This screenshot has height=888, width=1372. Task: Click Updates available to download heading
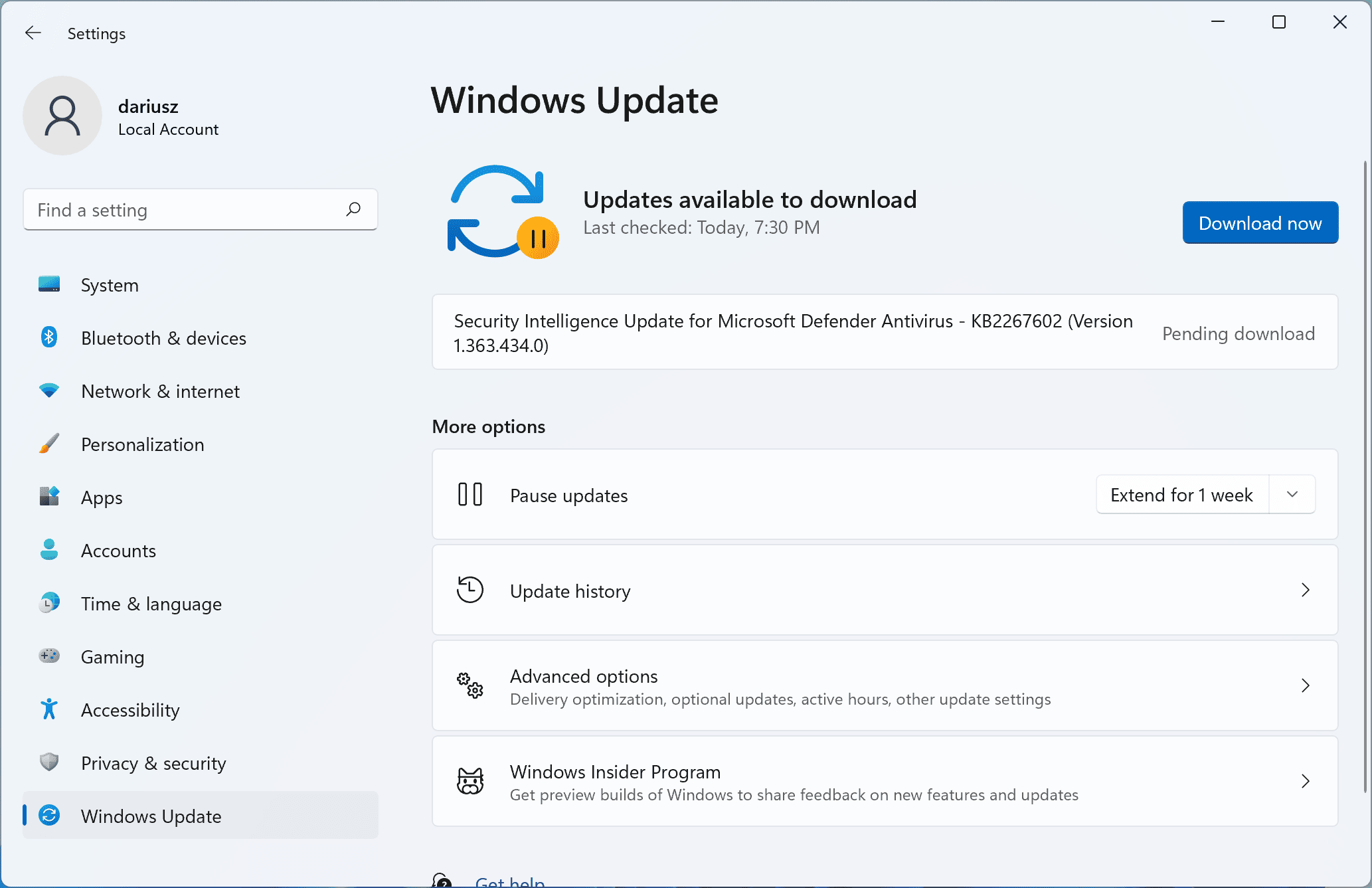(750, 199)
